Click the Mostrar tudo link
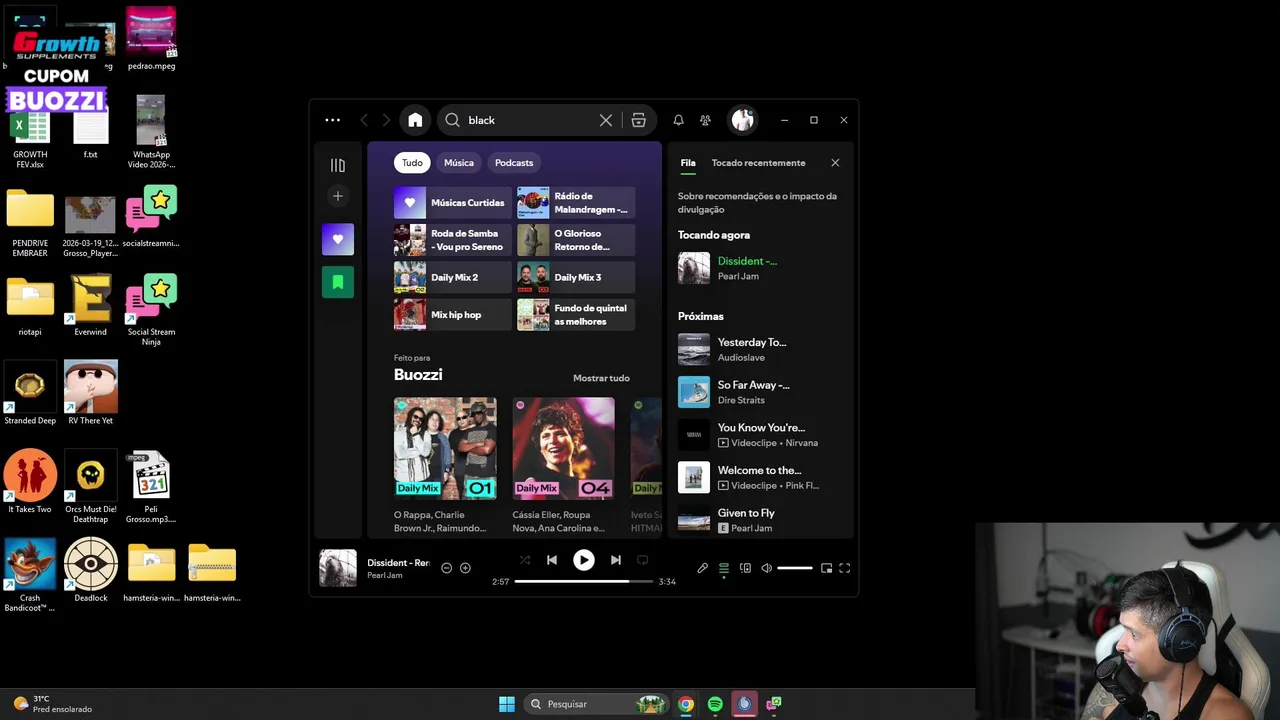 click(601, 378)
